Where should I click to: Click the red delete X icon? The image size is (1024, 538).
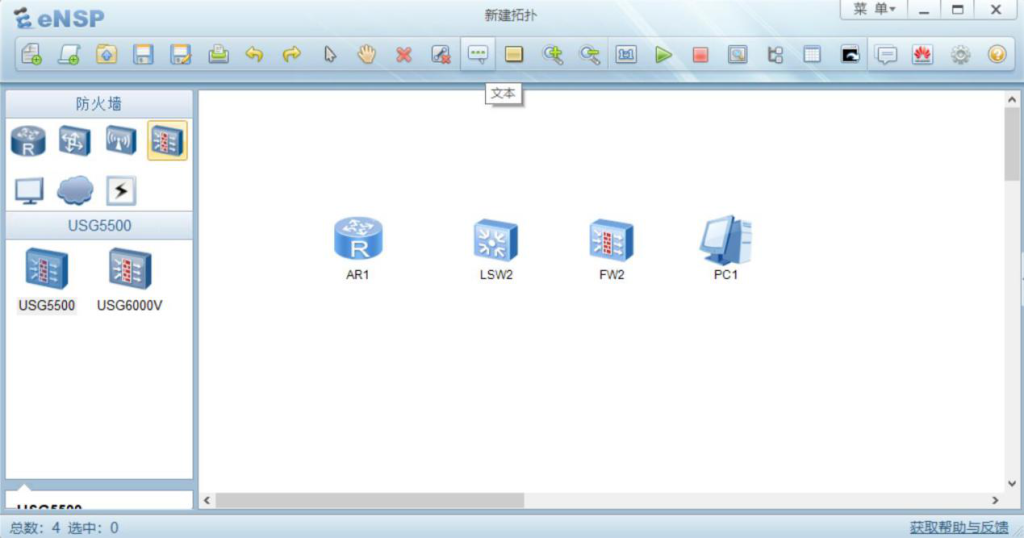[404, 54]
